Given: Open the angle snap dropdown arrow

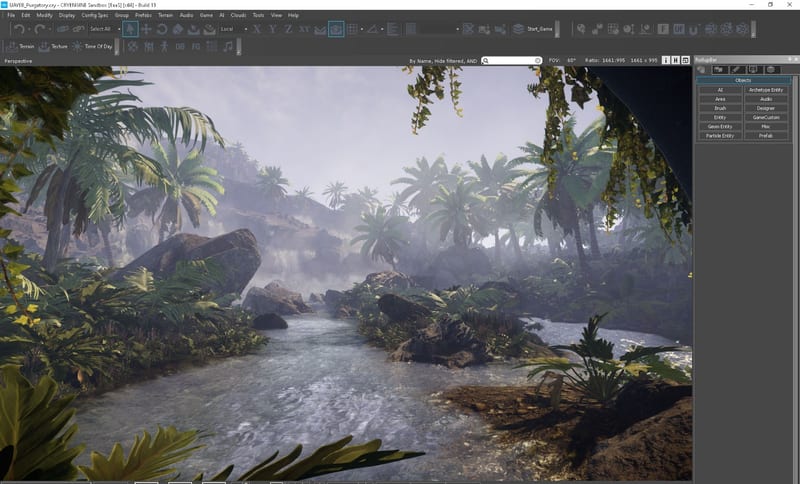Looking at the screenshot, I should [382, 30].
